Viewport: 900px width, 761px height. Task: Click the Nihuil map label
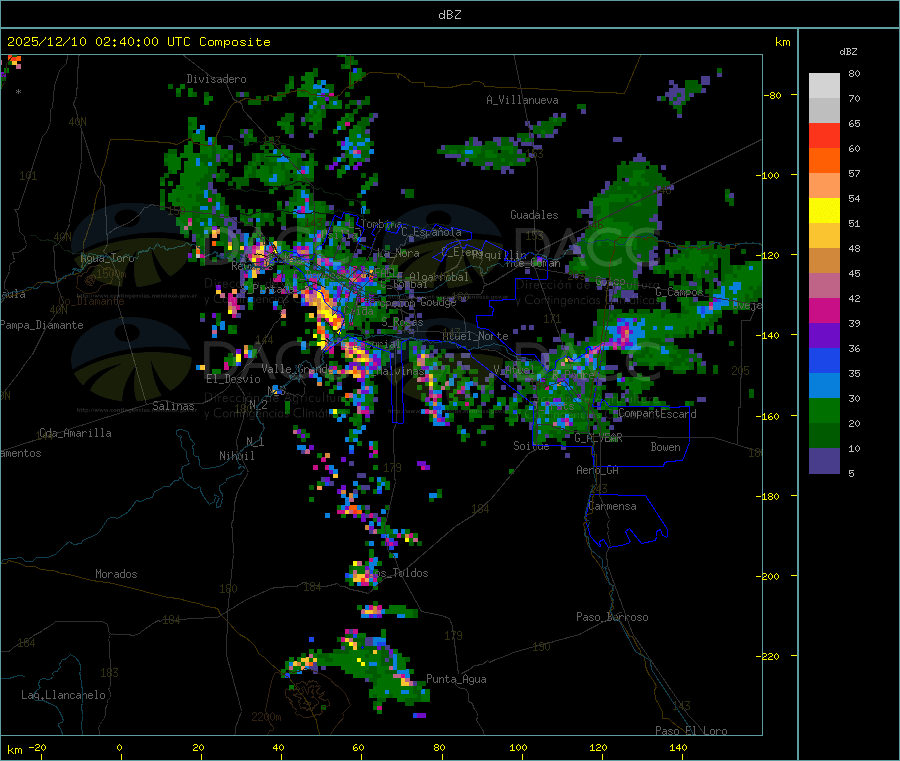click(x=237, y=456)
